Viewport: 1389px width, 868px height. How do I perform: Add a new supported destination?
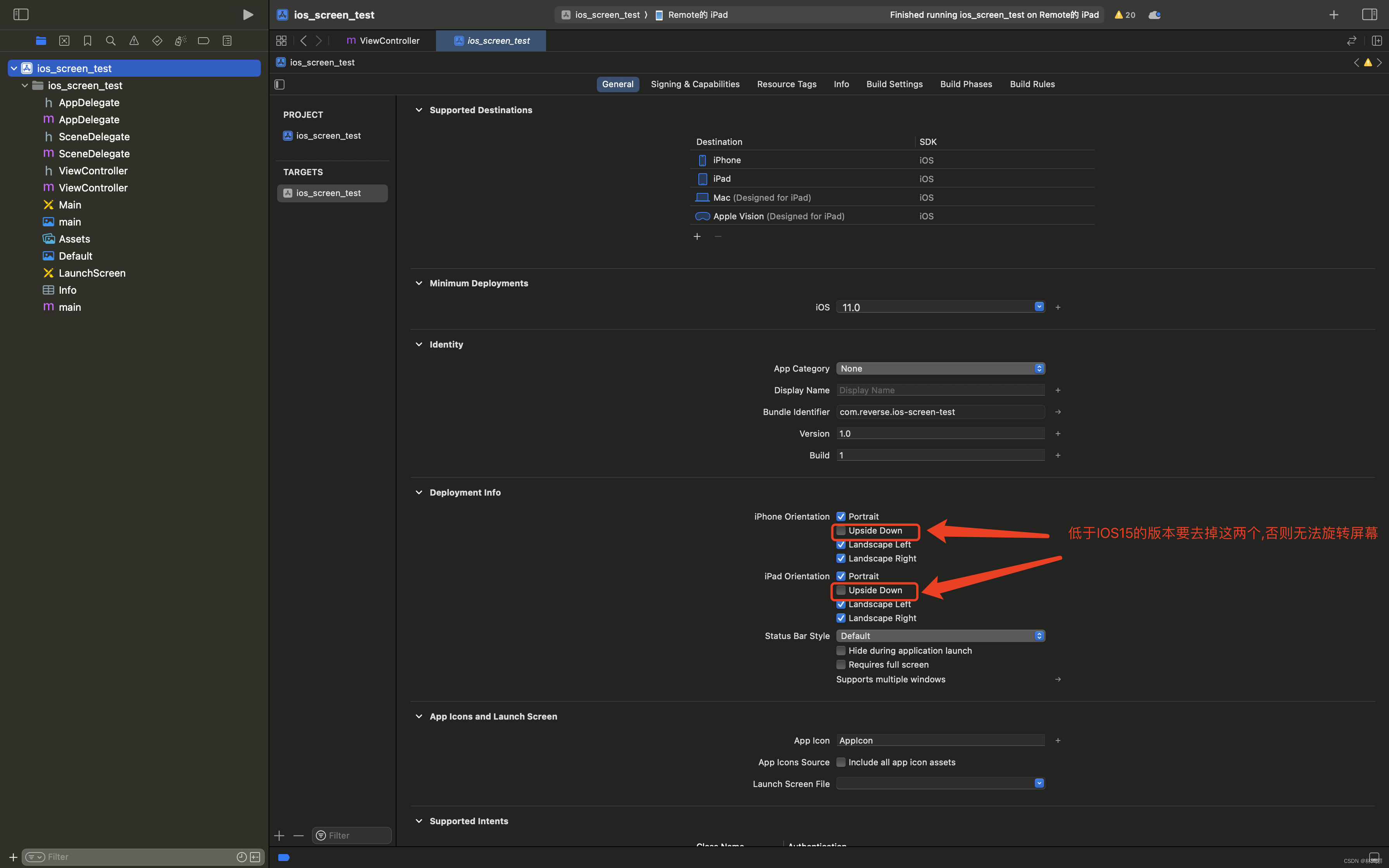pos(697,236)
